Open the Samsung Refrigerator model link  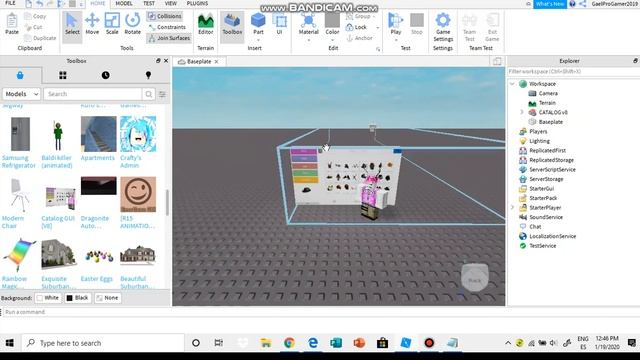18,162
